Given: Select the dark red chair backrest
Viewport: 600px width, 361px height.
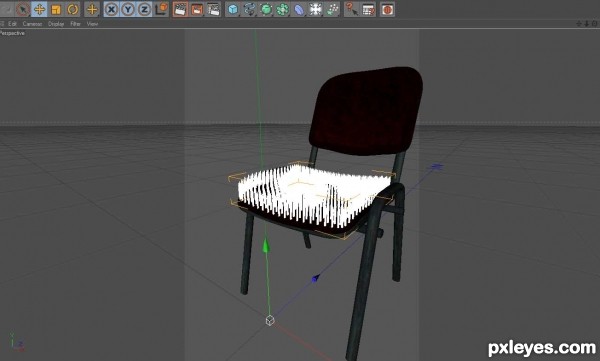Looking at the screenshot, I should click(x=366, y=111).
